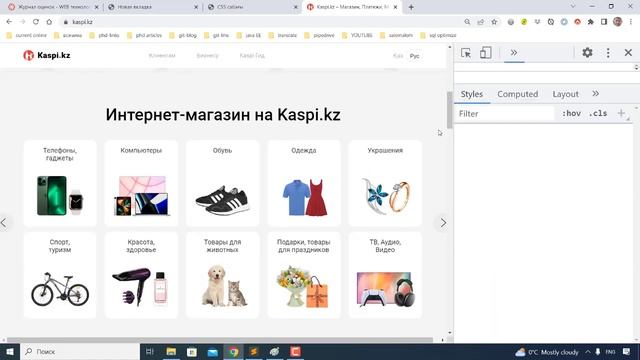Switch to the CSS tab in browser
The image size is (640, 360).
[252, 7]
